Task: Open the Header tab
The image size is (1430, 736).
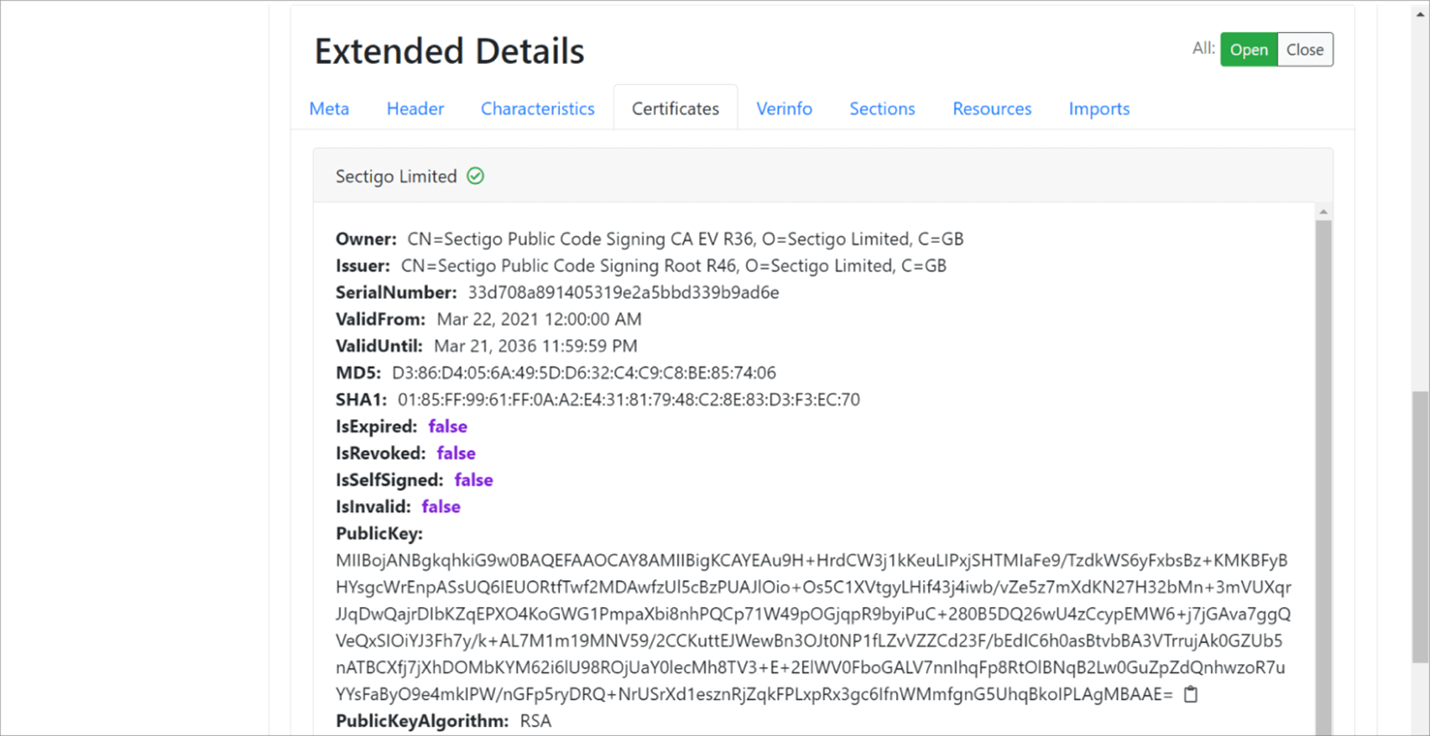Action: pos(415,109)
